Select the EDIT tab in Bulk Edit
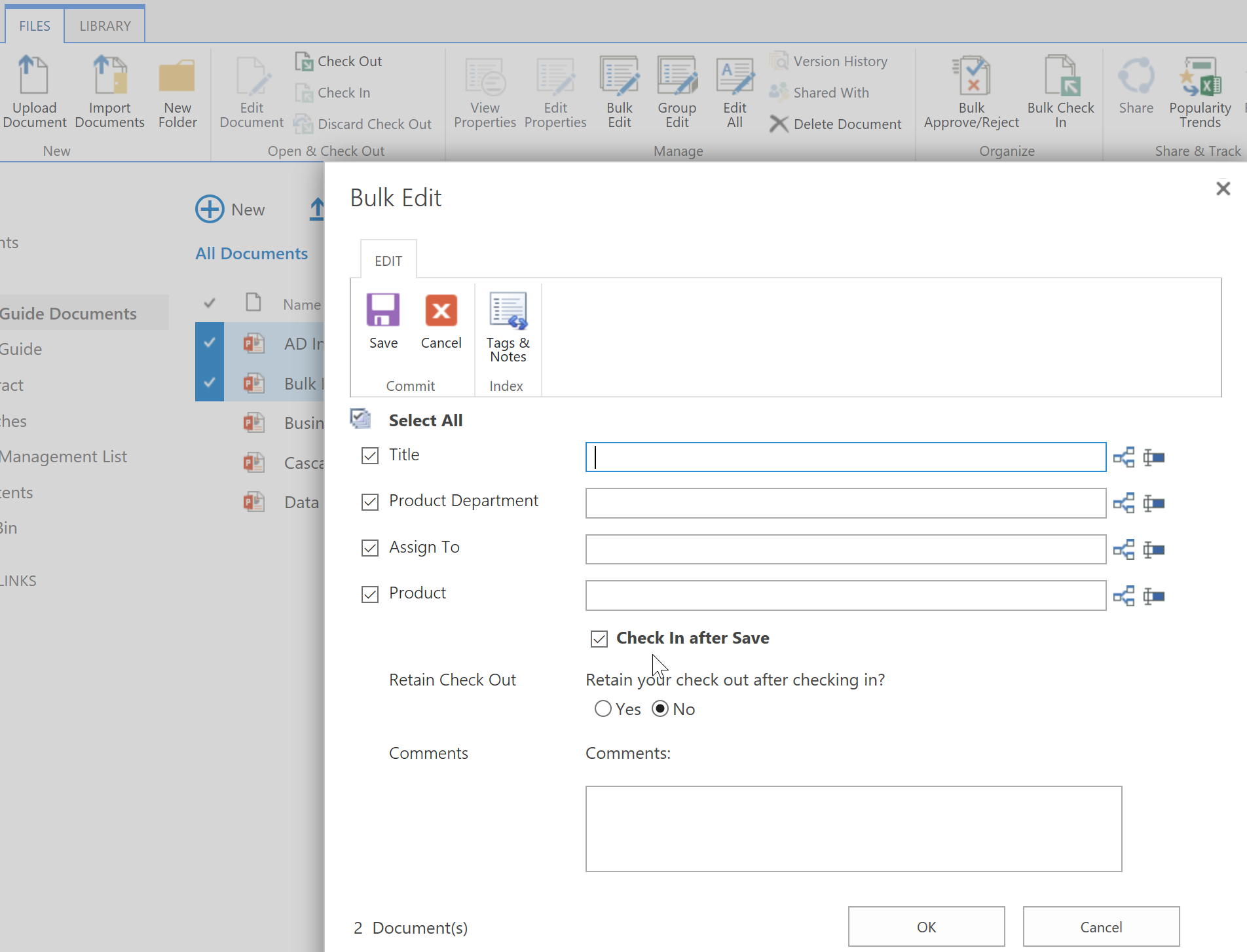The width and height of the screenshot is (1247, 952). (388, 261)
